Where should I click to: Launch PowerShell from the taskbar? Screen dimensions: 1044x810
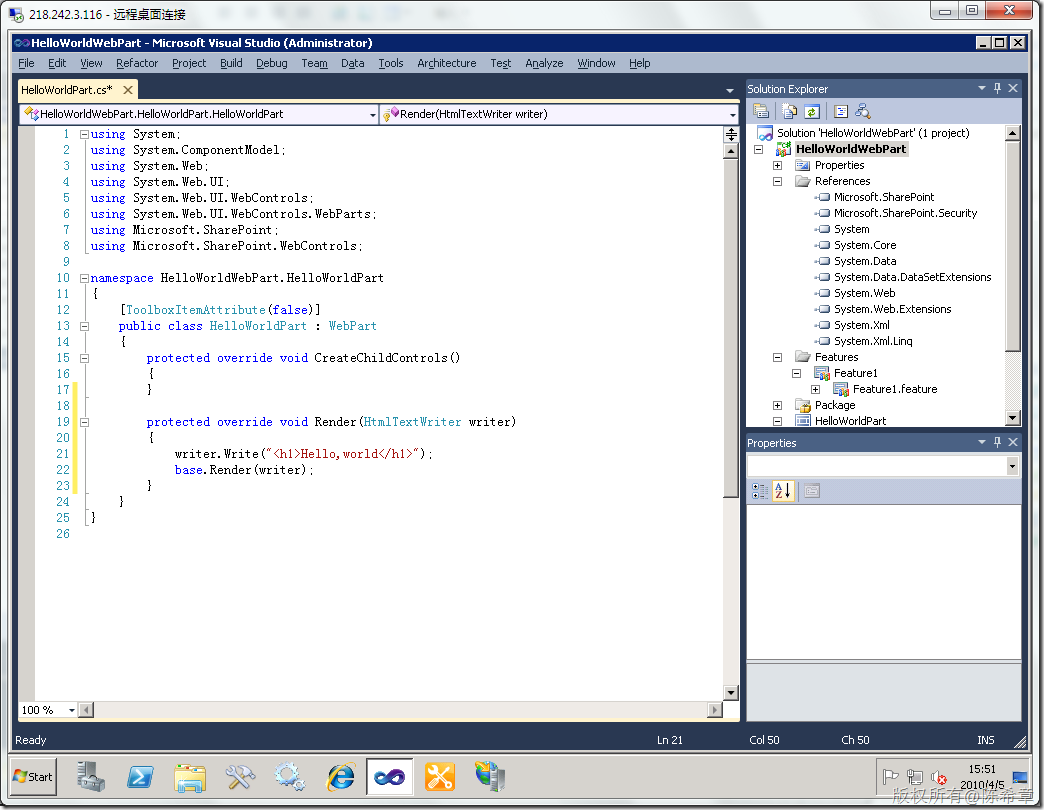(140, 777)
